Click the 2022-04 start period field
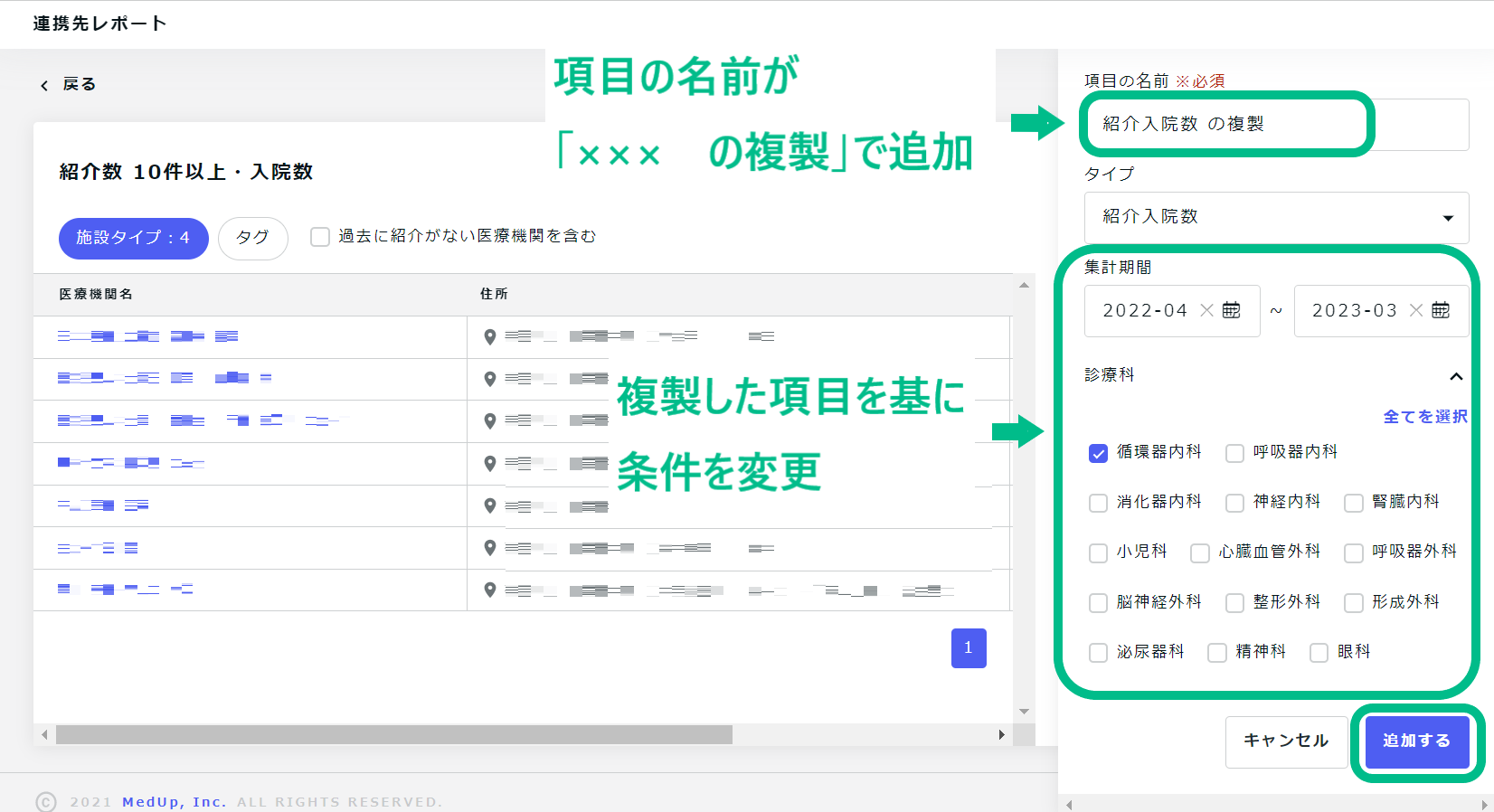 (x=1172, y=311)
